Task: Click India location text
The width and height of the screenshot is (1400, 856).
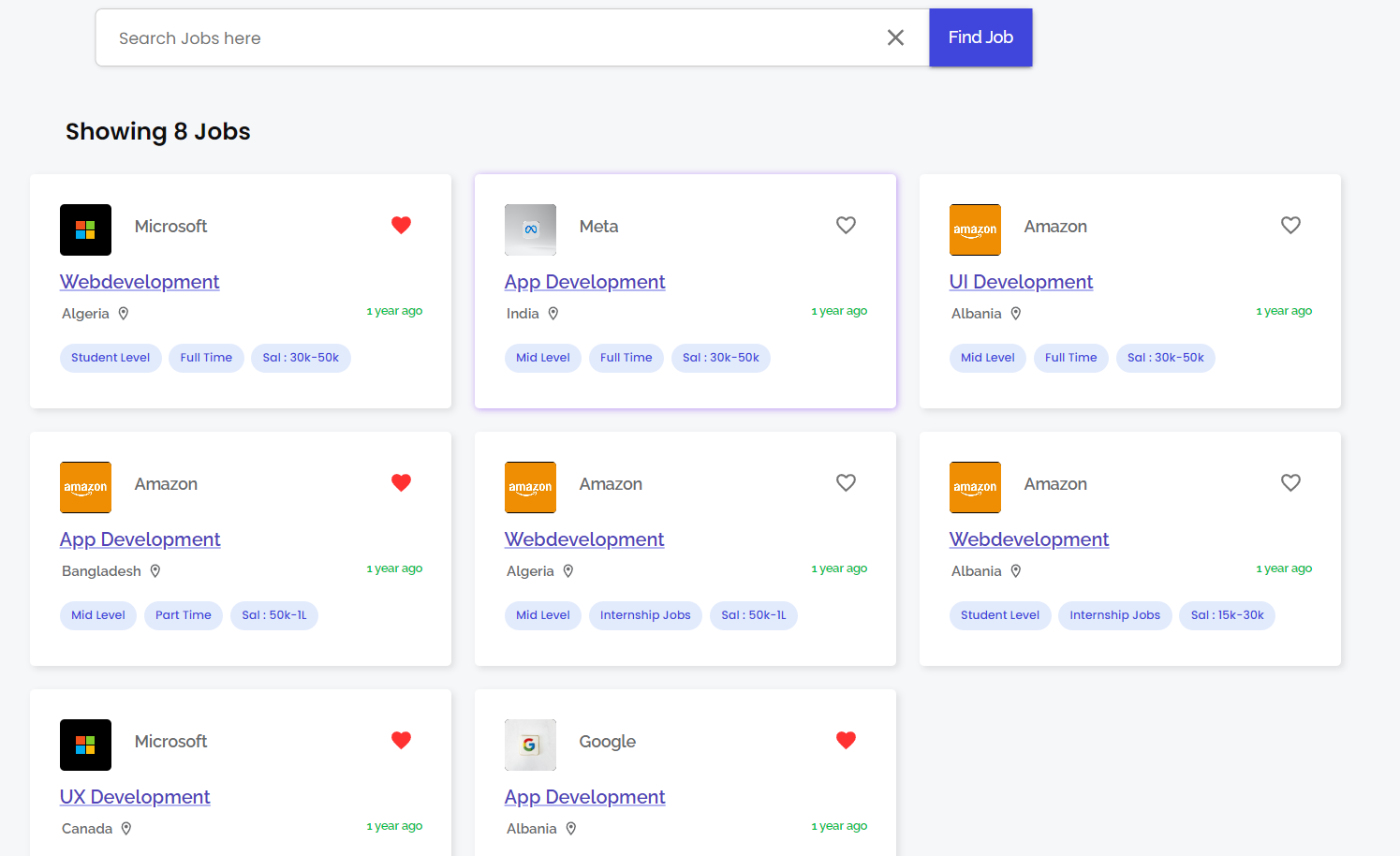Action: 523,314
